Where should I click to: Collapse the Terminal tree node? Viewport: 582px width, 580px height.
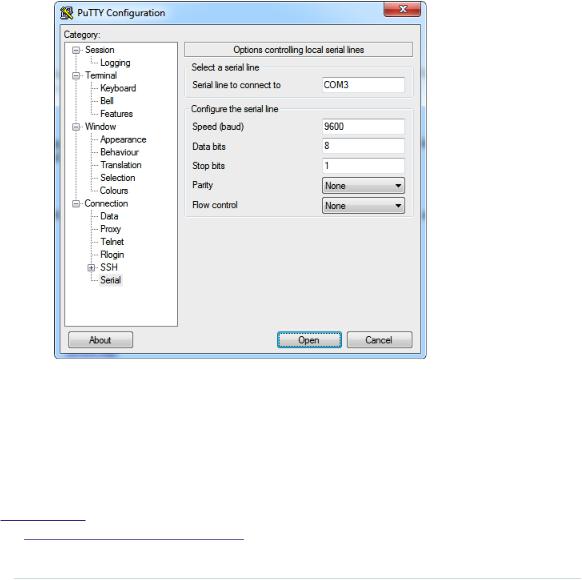pyautogui.click(x=76, y=76)
